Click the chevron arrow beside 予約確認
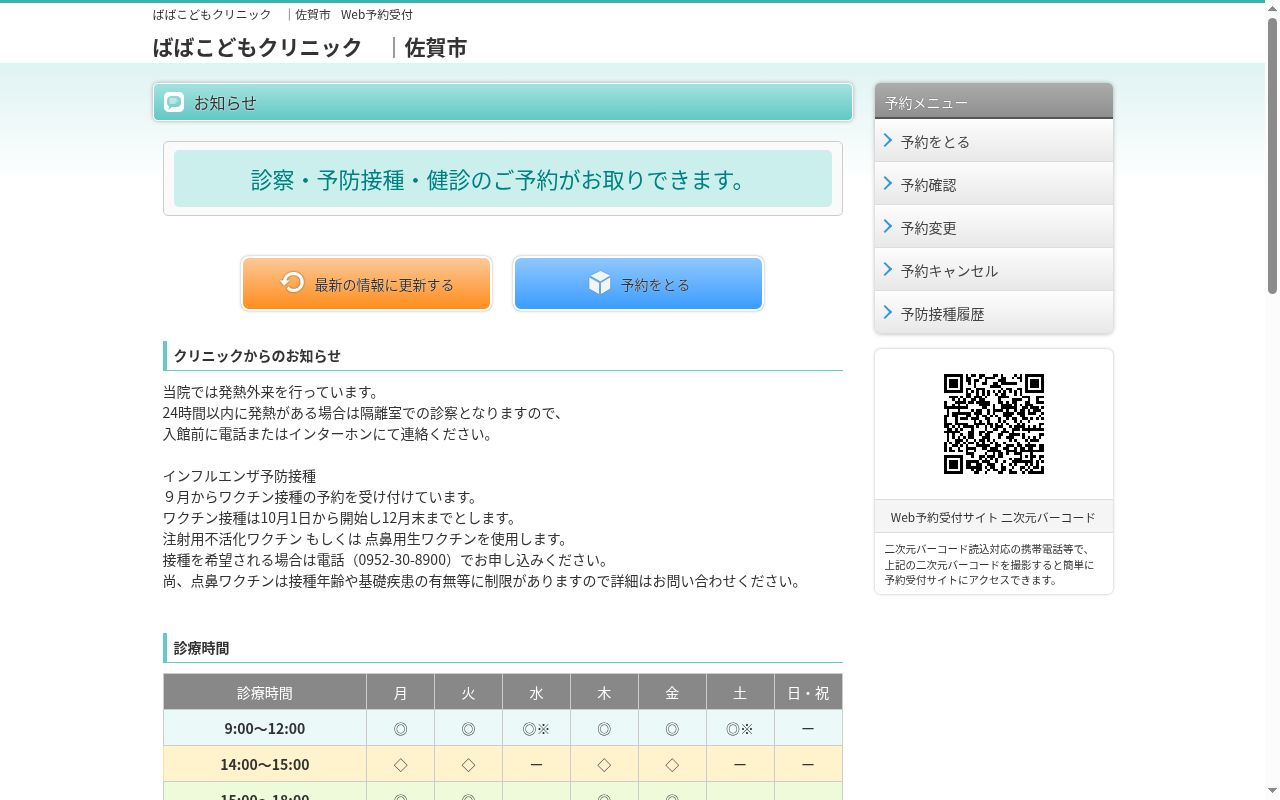 tap(888, 184)
